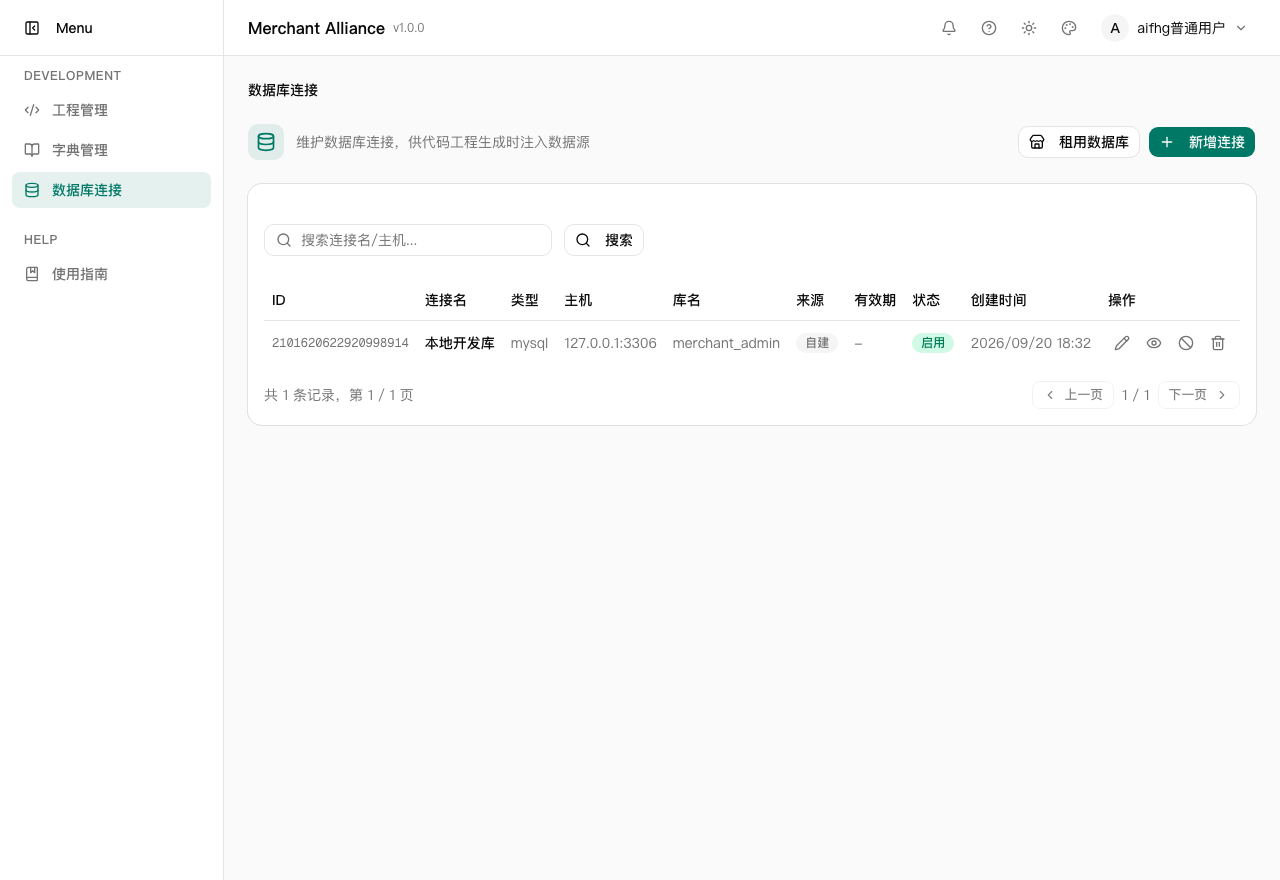Open 工程管理 in the sidebar

click(111, 110)
